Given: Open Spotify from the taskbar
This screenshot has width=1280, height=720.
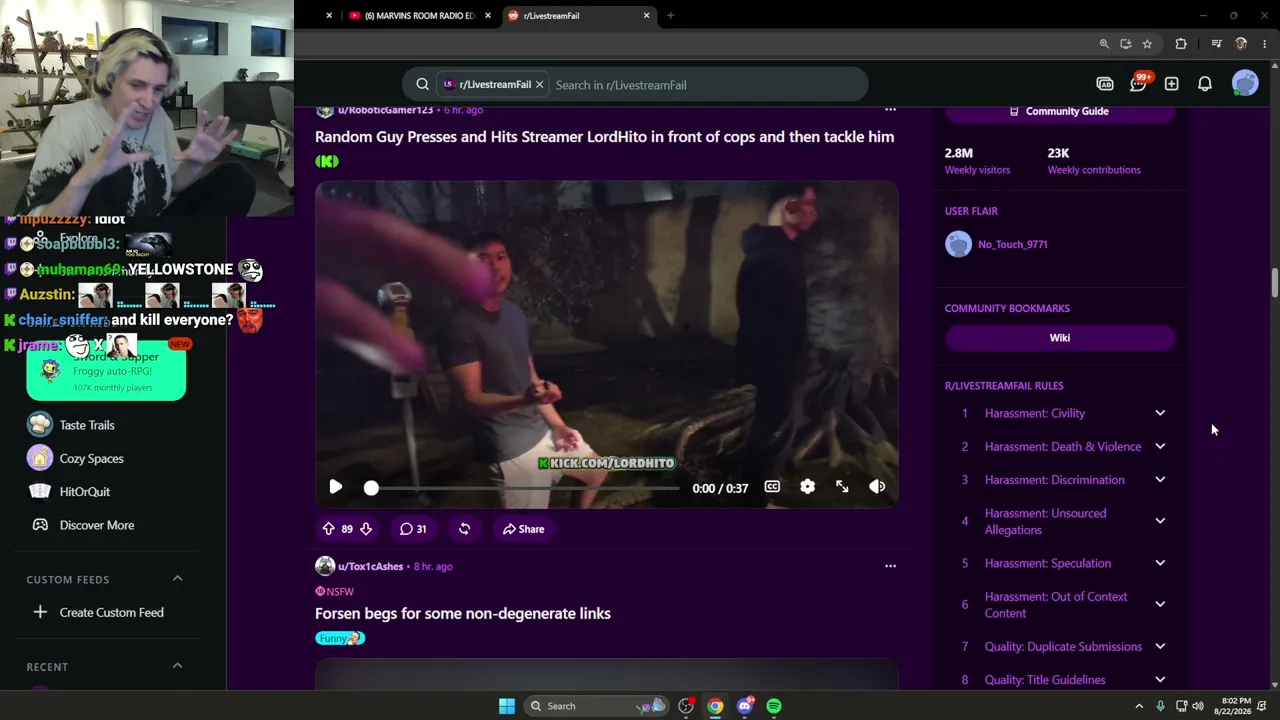Looking at the screenshot, I should (774, 706).
